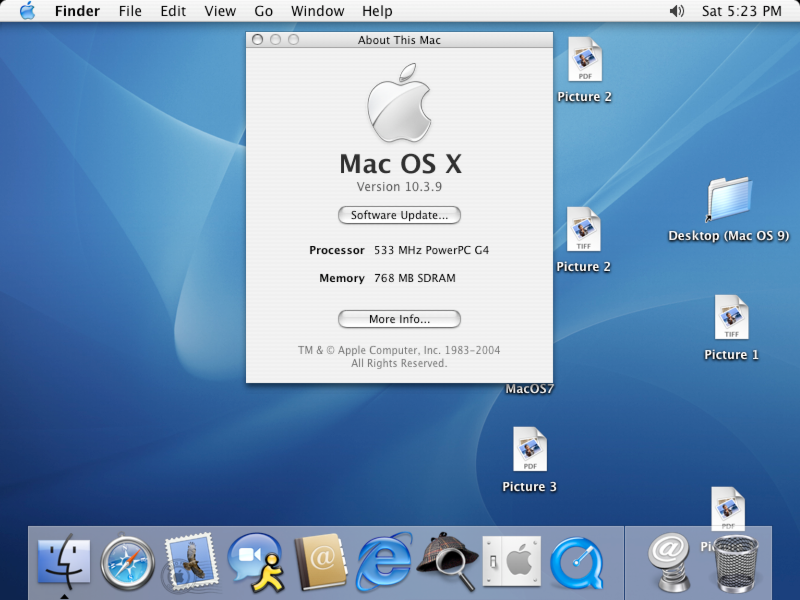Screen dimensions: 800x600
Task: Select the Desktop (Mac OS 9) folder icon
Action: click(729, 199)
